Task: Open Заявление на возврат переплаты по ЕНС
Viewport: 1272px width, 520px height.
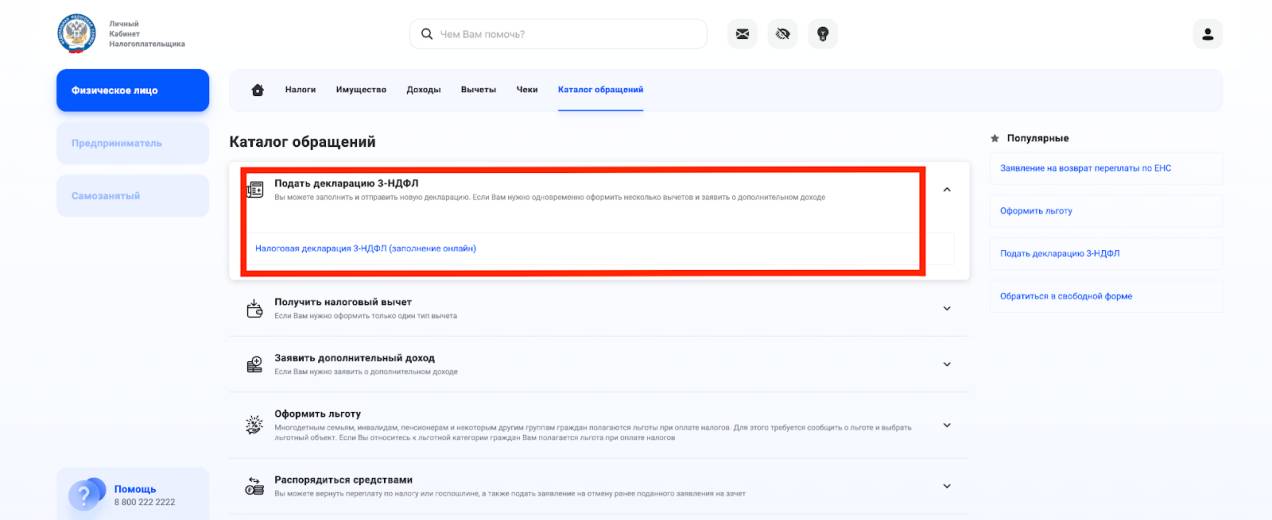Action: point(1085,168)
